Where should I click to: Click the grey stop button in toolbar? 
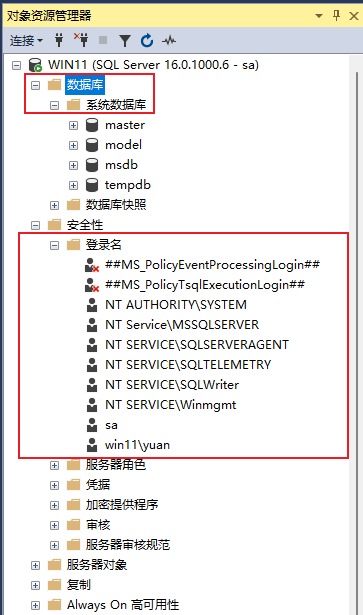click(x=103, y=40)
